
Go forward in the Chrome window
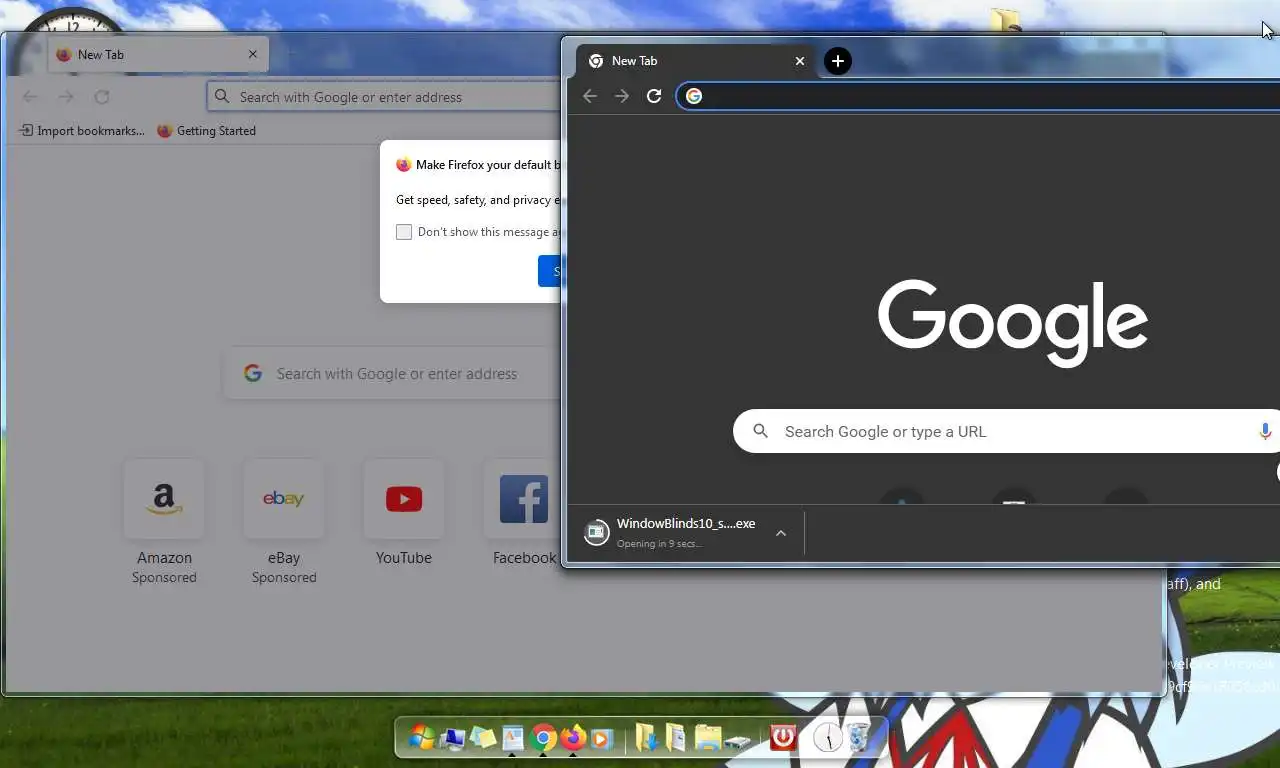point(622,96)
